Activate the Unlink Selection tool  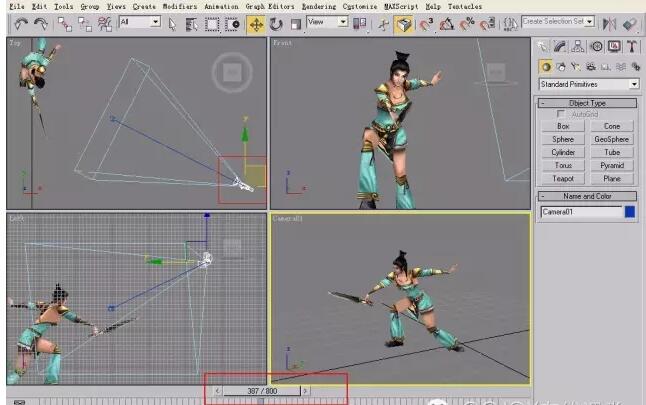(x=85, y=24)
